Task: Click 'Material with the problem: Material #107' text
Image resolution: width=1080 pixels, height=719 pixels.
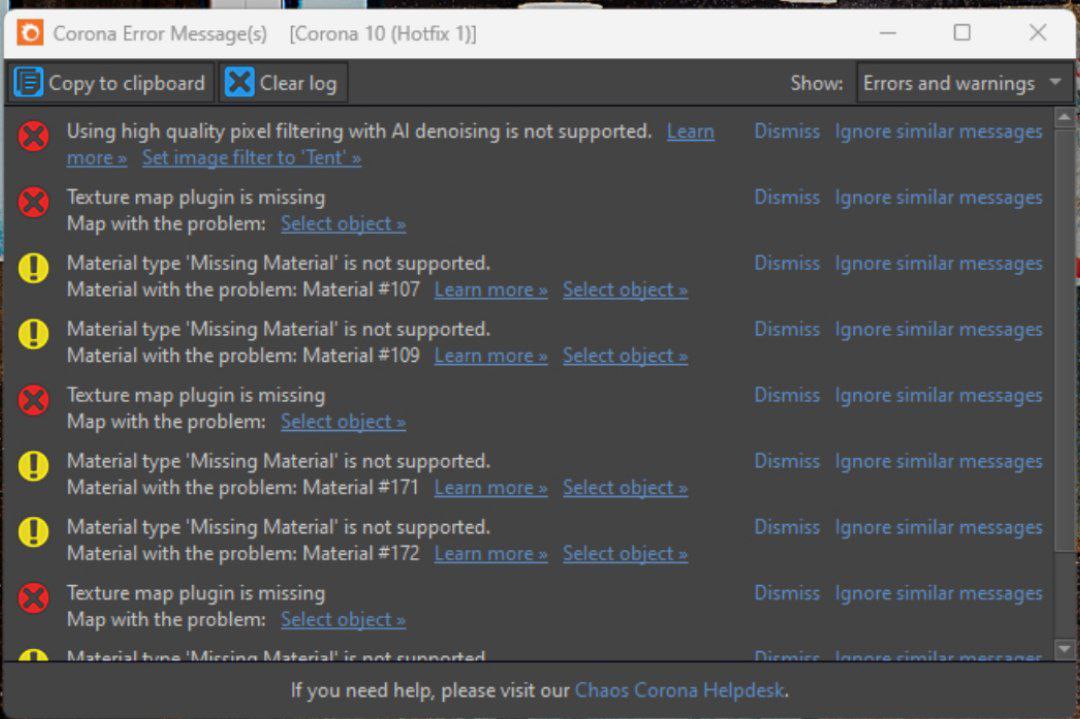Action: click(x=243, y=290)
